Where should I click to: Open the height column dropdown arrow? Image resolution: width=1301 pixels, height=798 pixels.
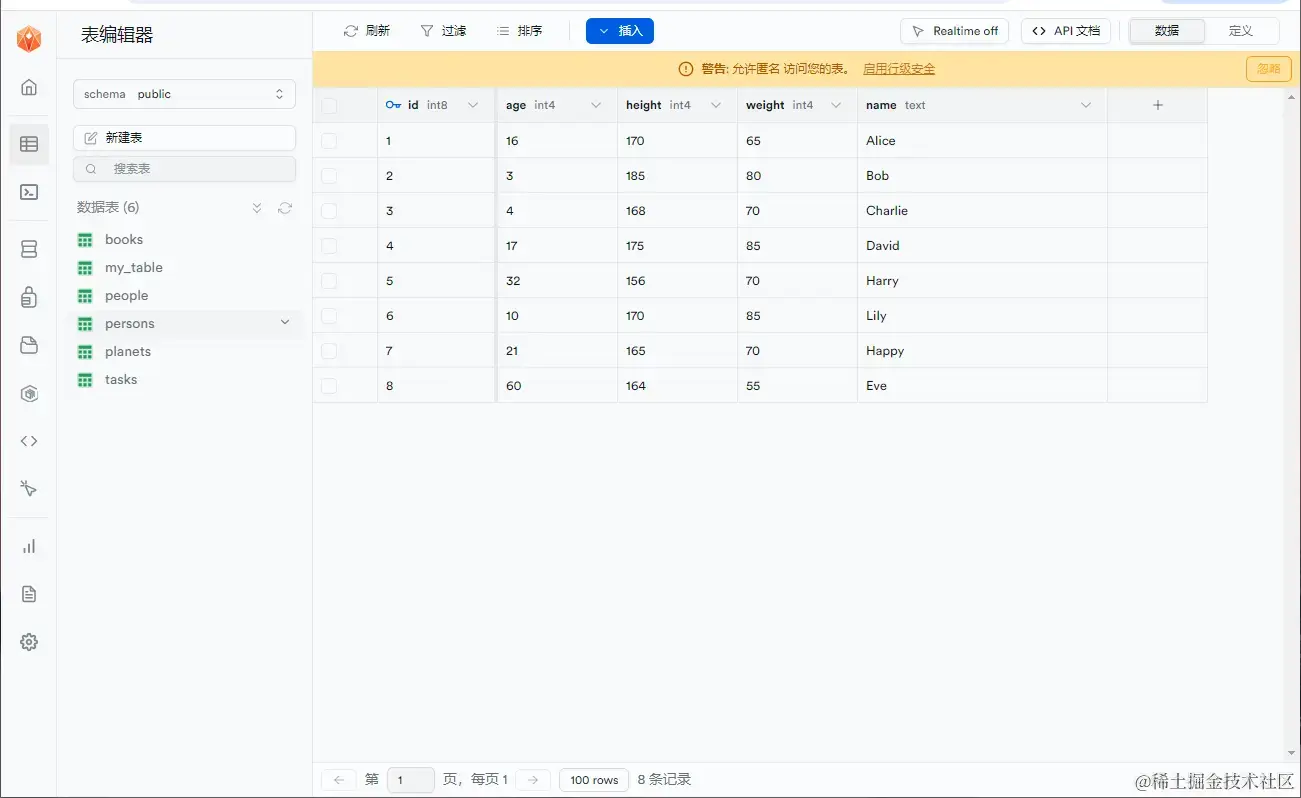click(x=716, y=105)
